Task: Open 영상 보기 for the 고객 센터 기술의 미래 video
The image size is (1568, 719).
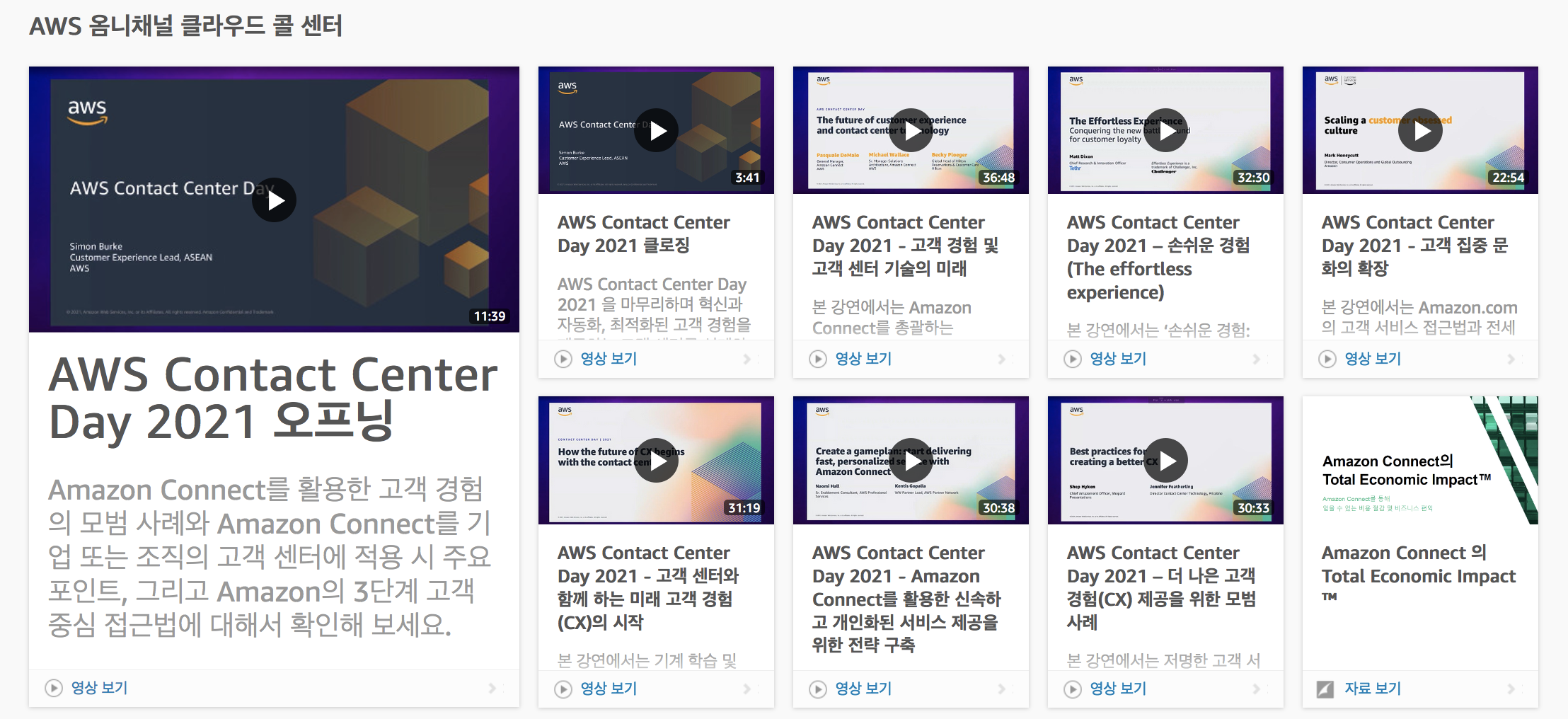Action: pos(863,359)
